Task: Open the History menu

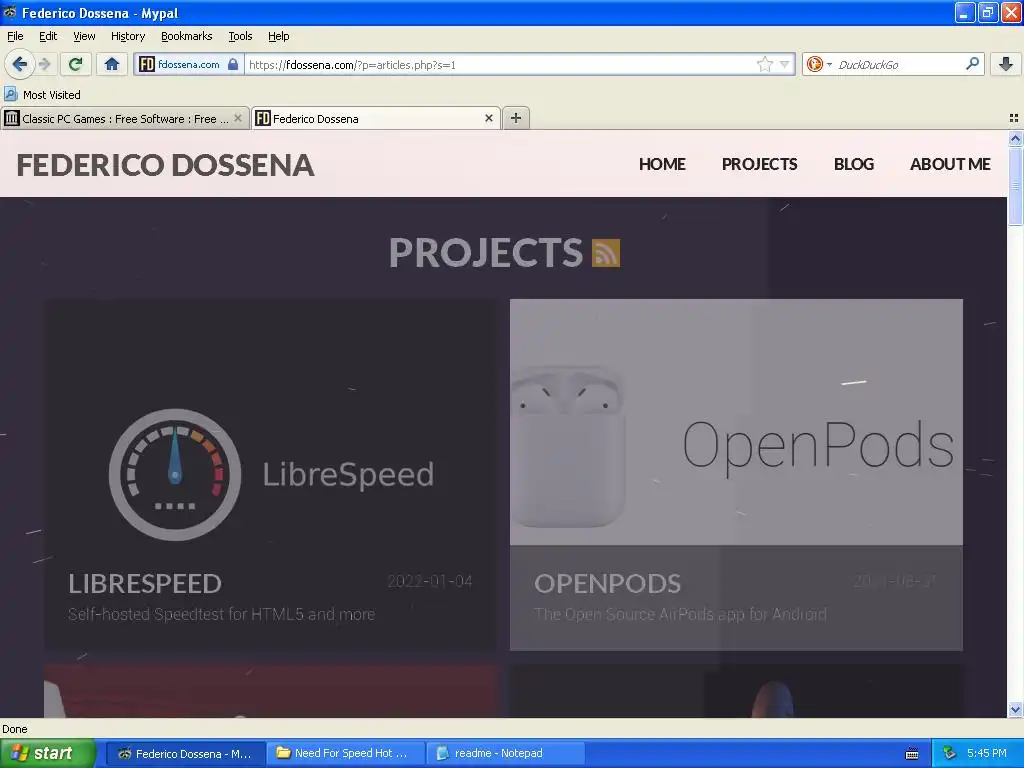Action: pyautogui.click(x=127, y=36)
